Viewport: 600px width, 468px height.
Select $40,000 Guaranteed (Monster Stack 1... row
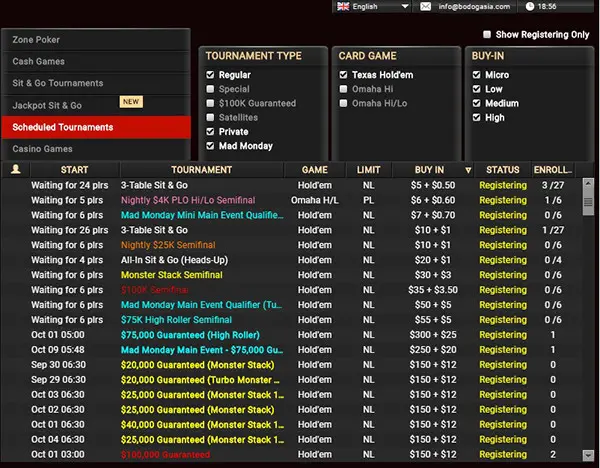[292, 424]
